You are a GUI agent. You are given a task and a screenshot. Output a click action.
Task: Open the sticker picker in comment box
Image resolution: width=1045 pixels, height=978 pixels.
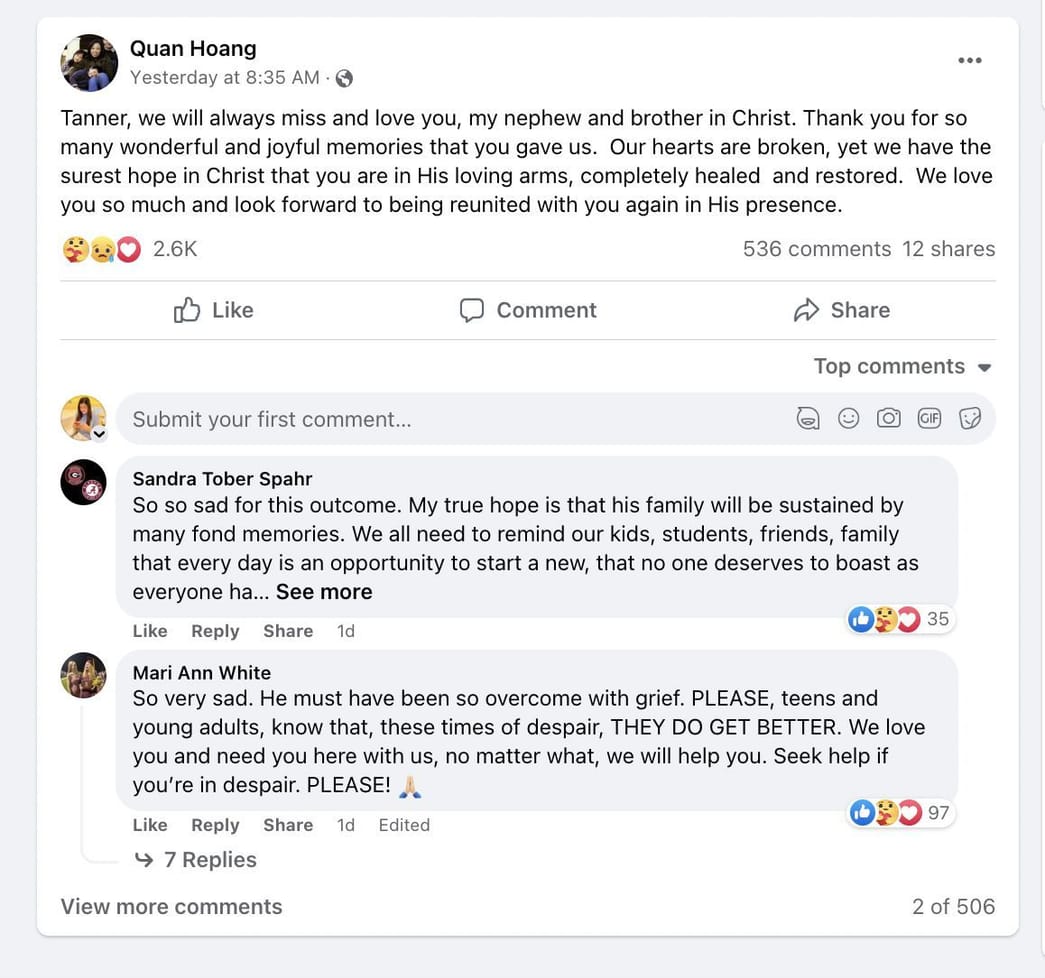[x=969, y=418]
